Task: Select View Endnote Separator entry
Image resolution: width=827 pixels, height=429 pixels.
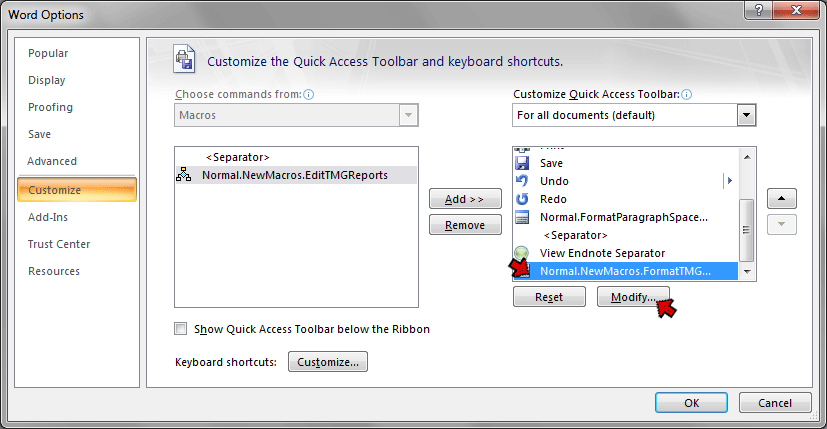Action: pyautogui.click(x=626, y=253)
